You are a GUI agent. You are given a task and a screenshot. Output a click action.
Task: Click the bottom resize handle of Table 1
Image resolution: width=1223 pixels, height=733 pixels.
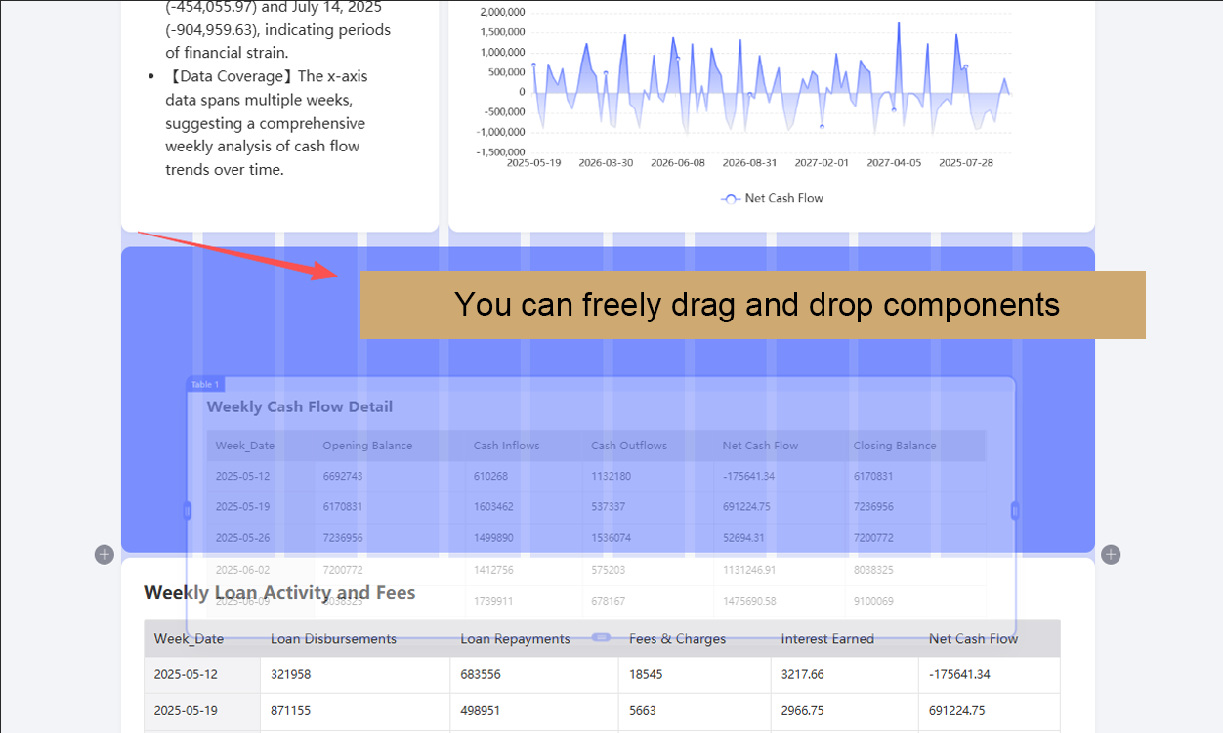(x=601, y=637)
